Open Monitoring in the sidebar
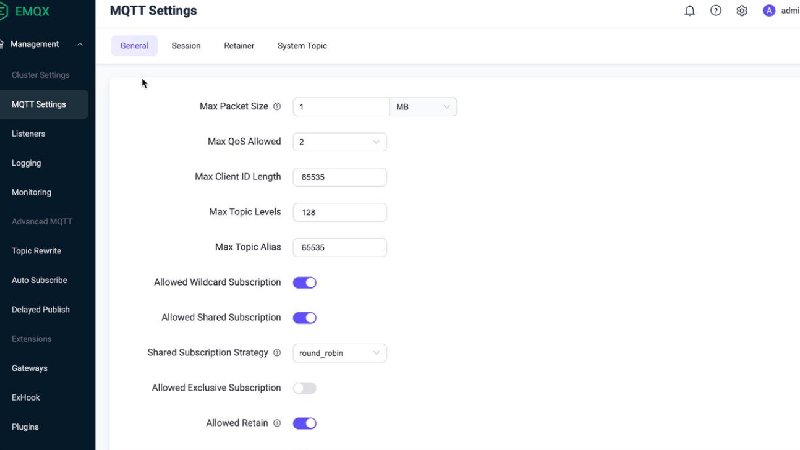Screen dimensions: 800x450 (32, 192)
